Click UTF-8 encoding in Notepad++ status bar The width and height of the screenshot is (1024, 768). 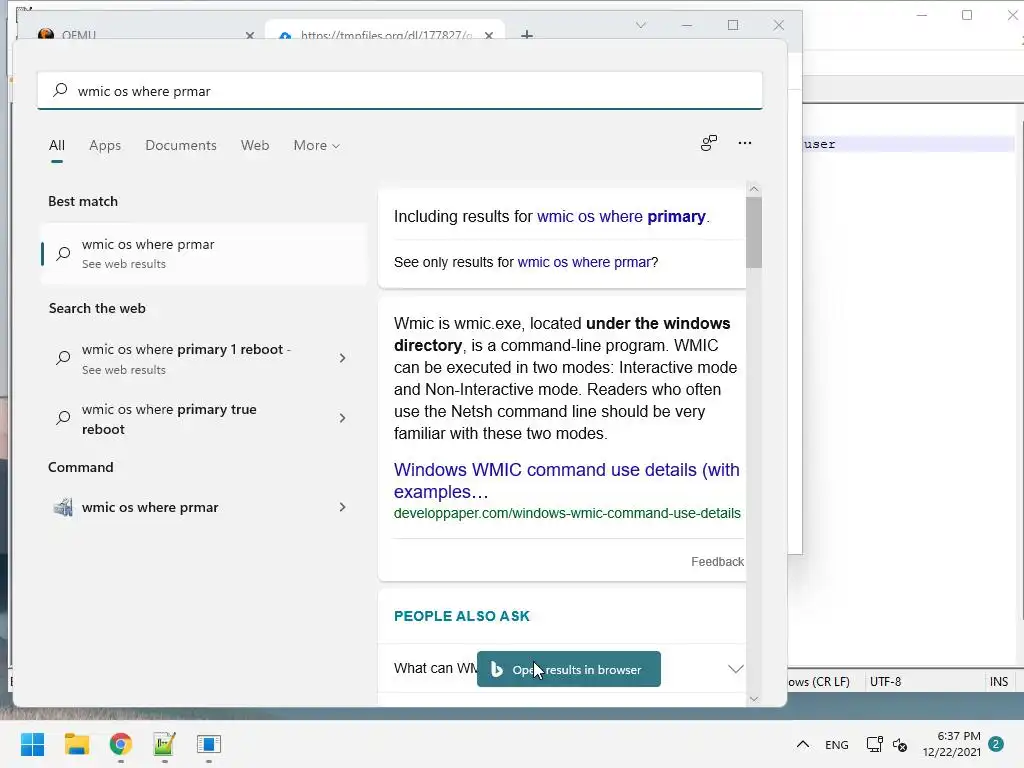886,682
